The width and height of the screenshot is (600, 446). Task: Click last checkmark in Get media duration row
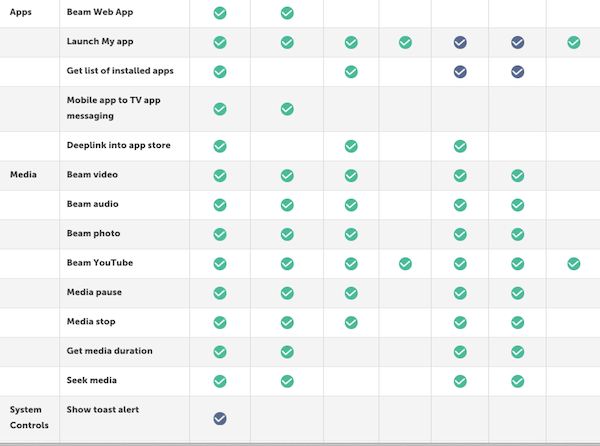517,352
